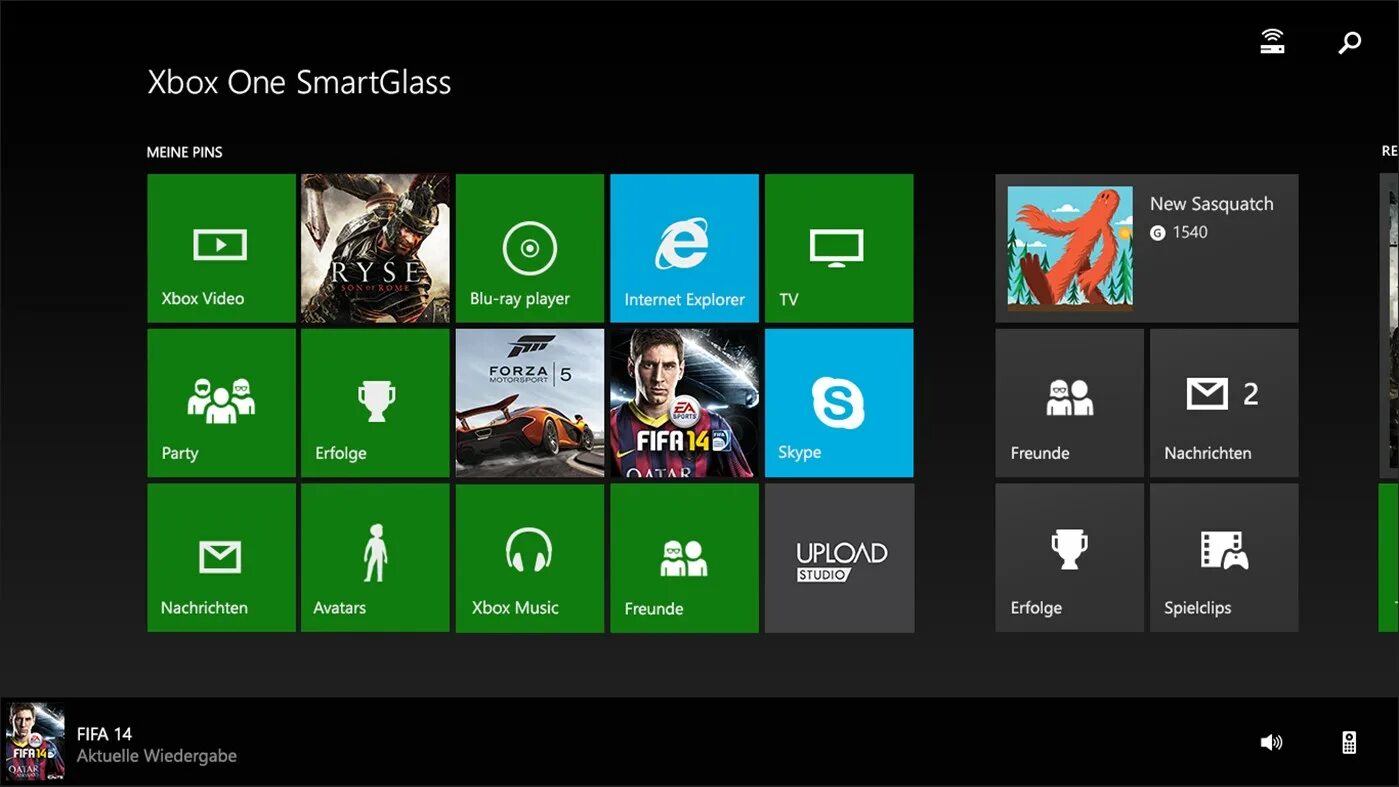Open the TV tile
The height and width of the screenshot is (787, 1399).
click(839, 248)
